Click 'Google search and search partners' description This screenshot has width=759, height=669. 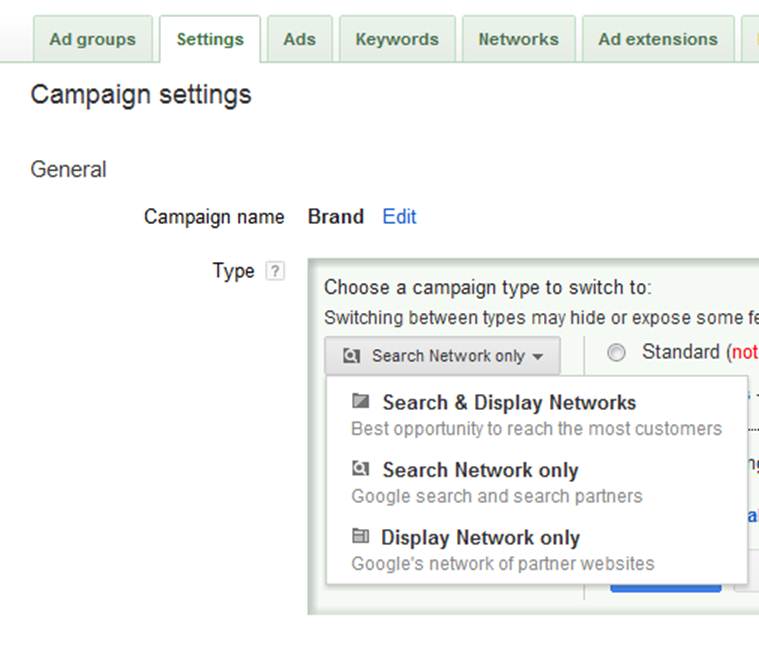click(x=497, y=496)
